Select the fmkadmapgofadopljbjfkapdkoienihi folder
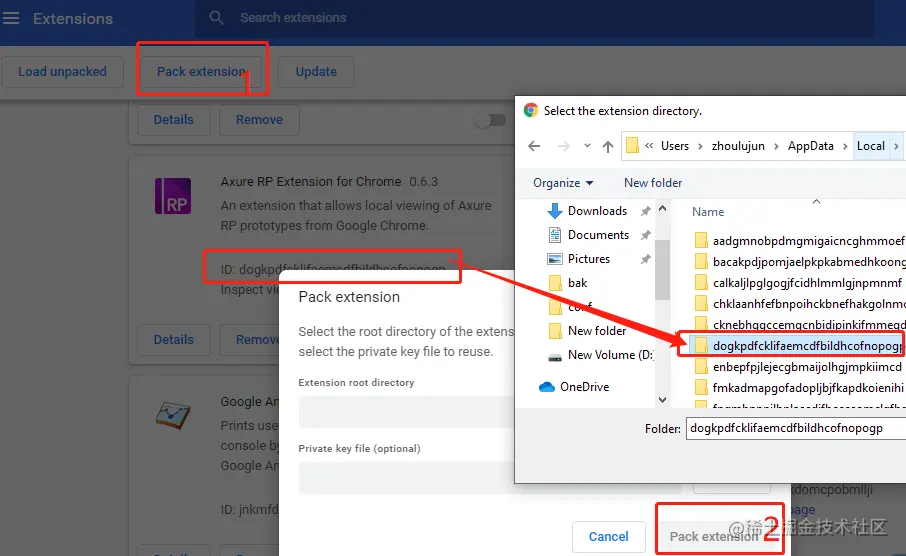 800,387
